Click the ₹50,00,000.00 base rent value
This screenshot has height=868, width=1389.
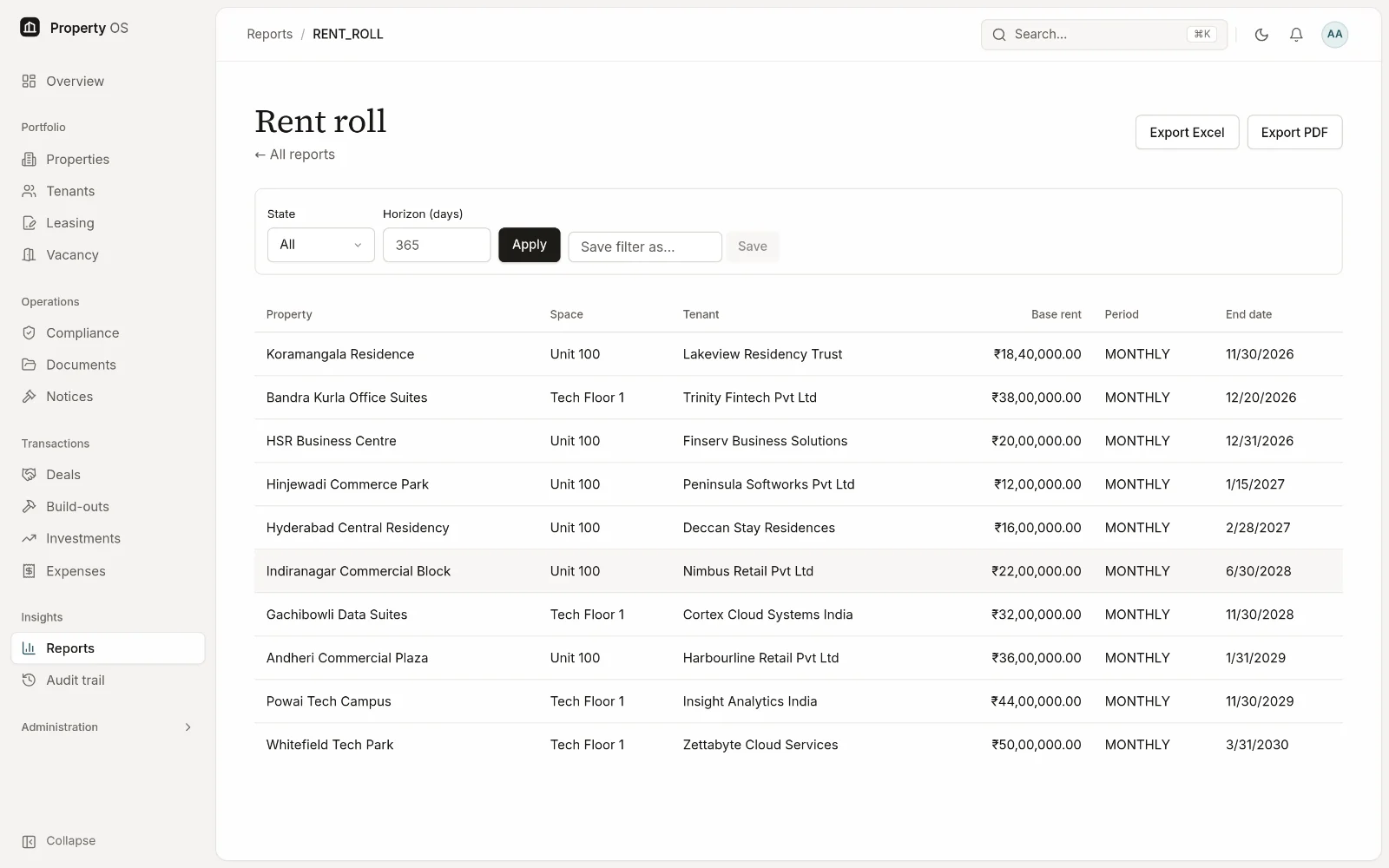(x=1037, y=745)
